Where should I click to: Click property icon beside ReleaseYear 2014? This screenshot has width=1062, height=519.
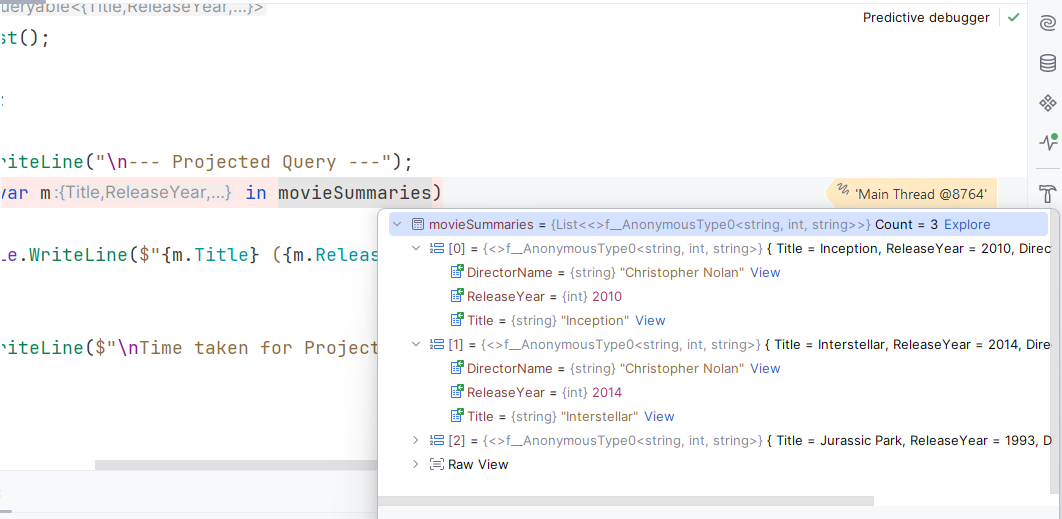click(x=457, y=392)
